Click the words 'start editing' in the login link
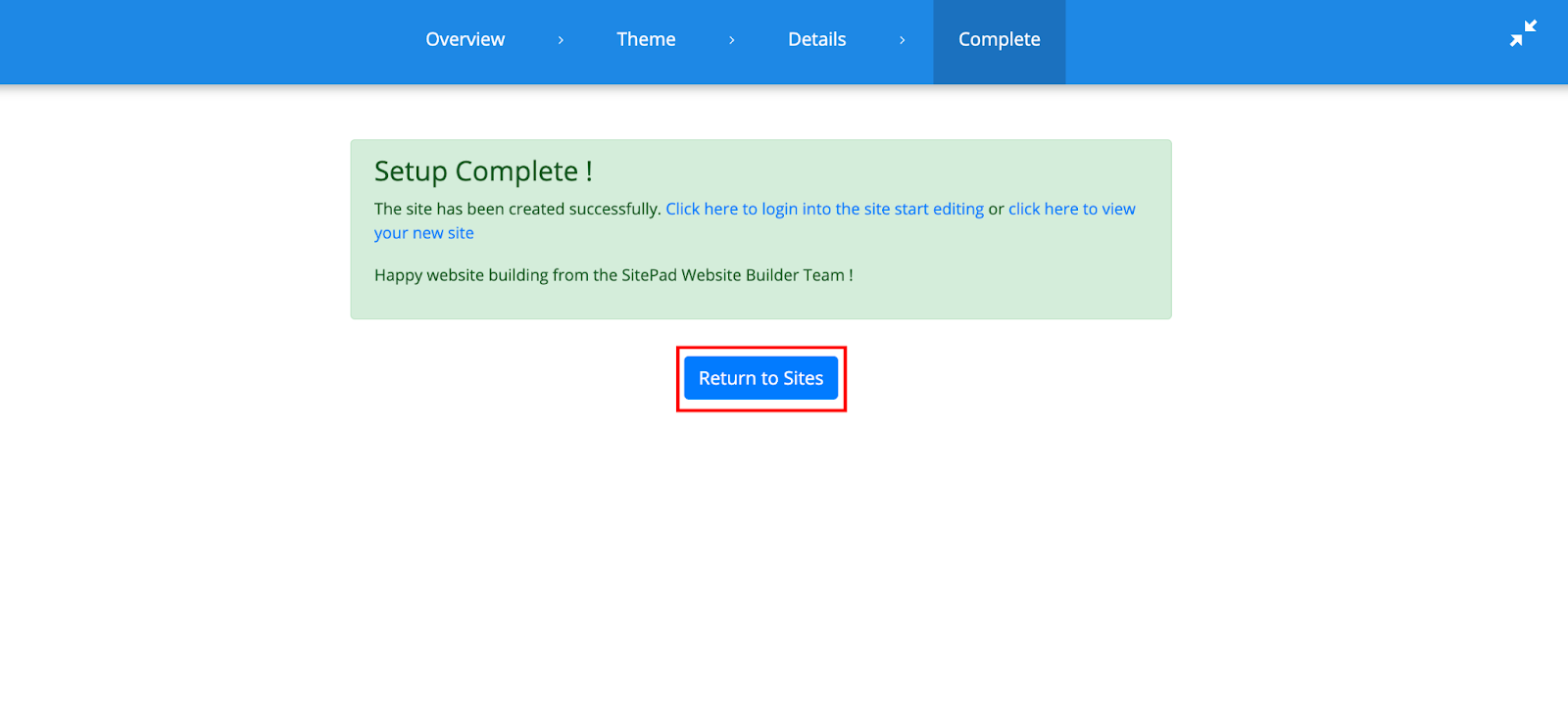 point(938,209)
